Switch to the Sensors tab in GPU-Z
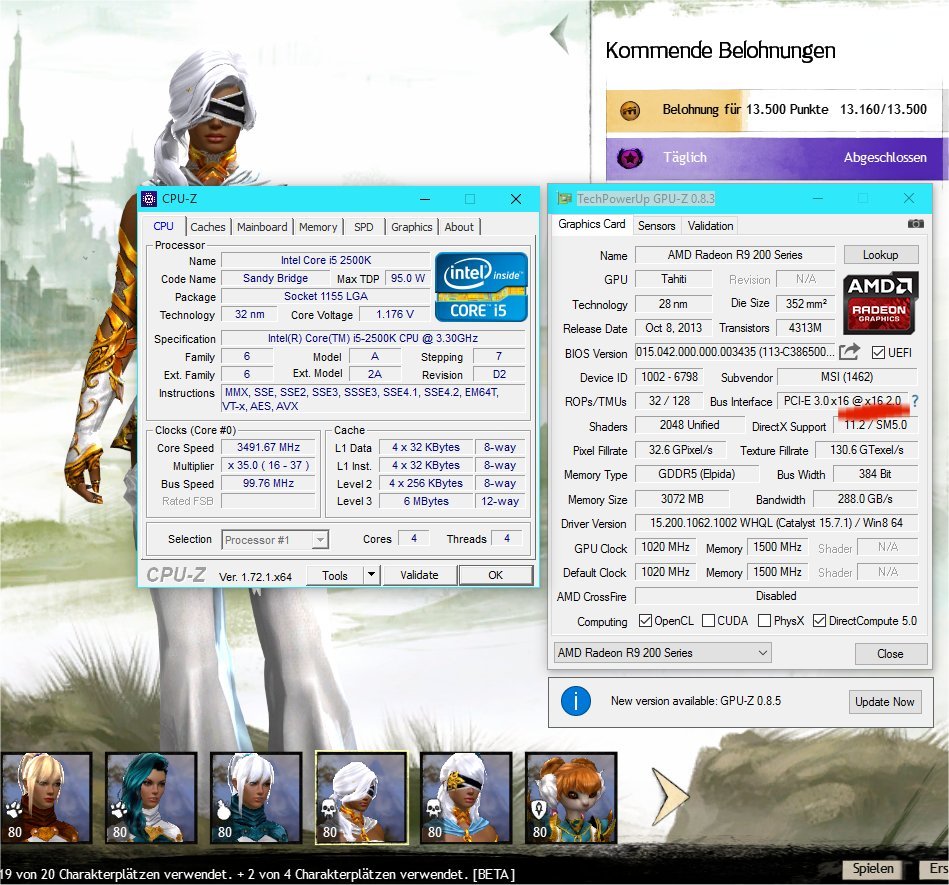The height and width of the screenshot is (885, 949). point(657,226)
